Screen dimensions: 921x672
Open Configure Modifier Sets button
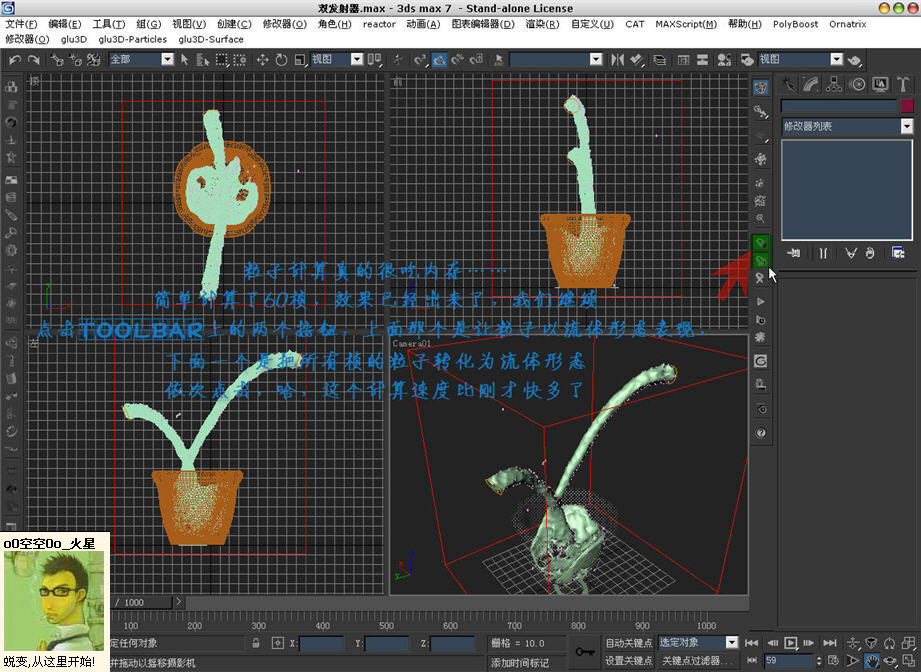898,253
